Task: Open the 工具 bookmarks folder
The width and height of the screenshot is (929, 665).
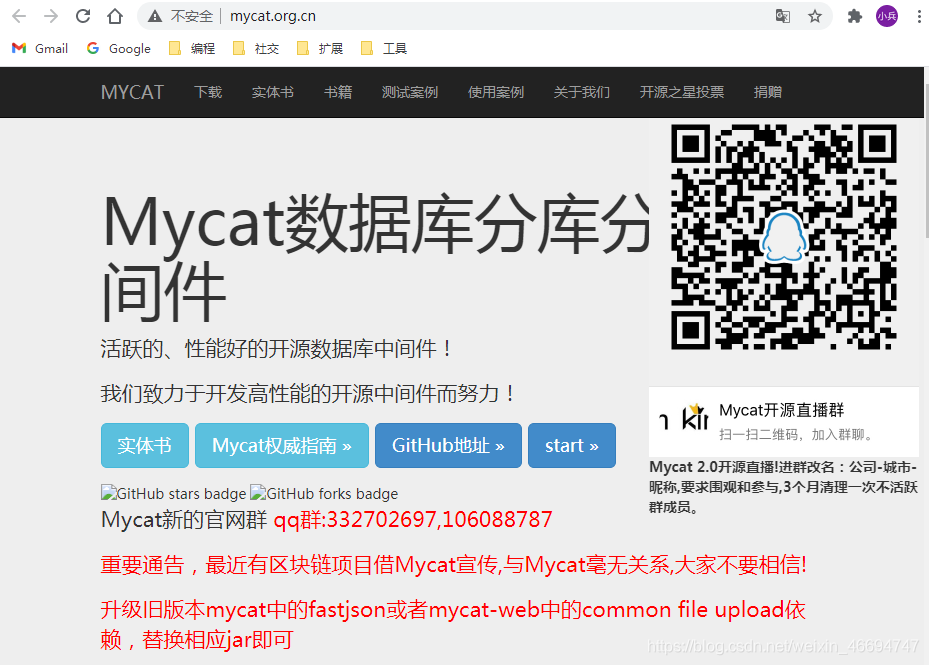Action: click(384, 49)
